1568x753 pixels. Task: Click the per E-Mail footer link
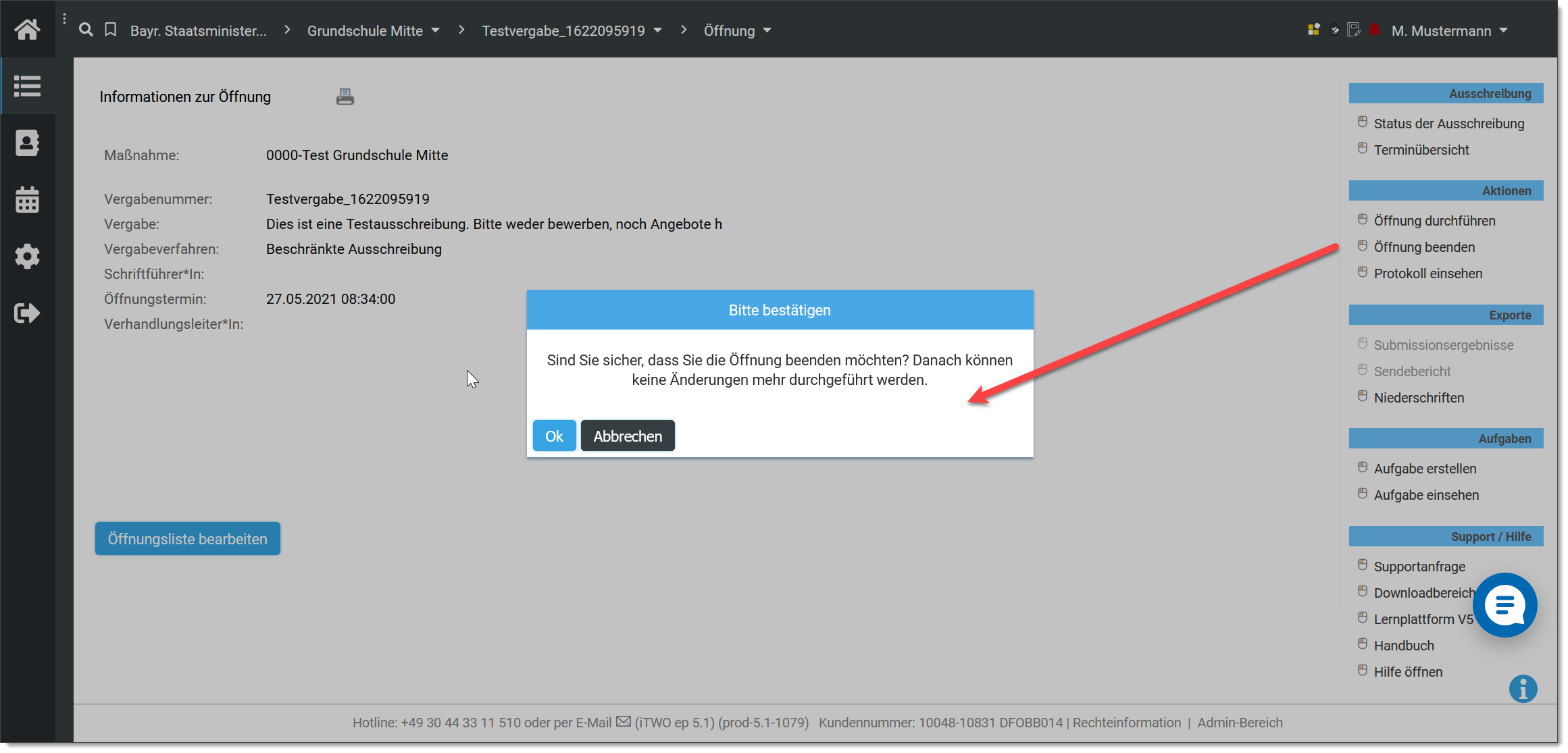pyautogui.click(x=582, y=723)
